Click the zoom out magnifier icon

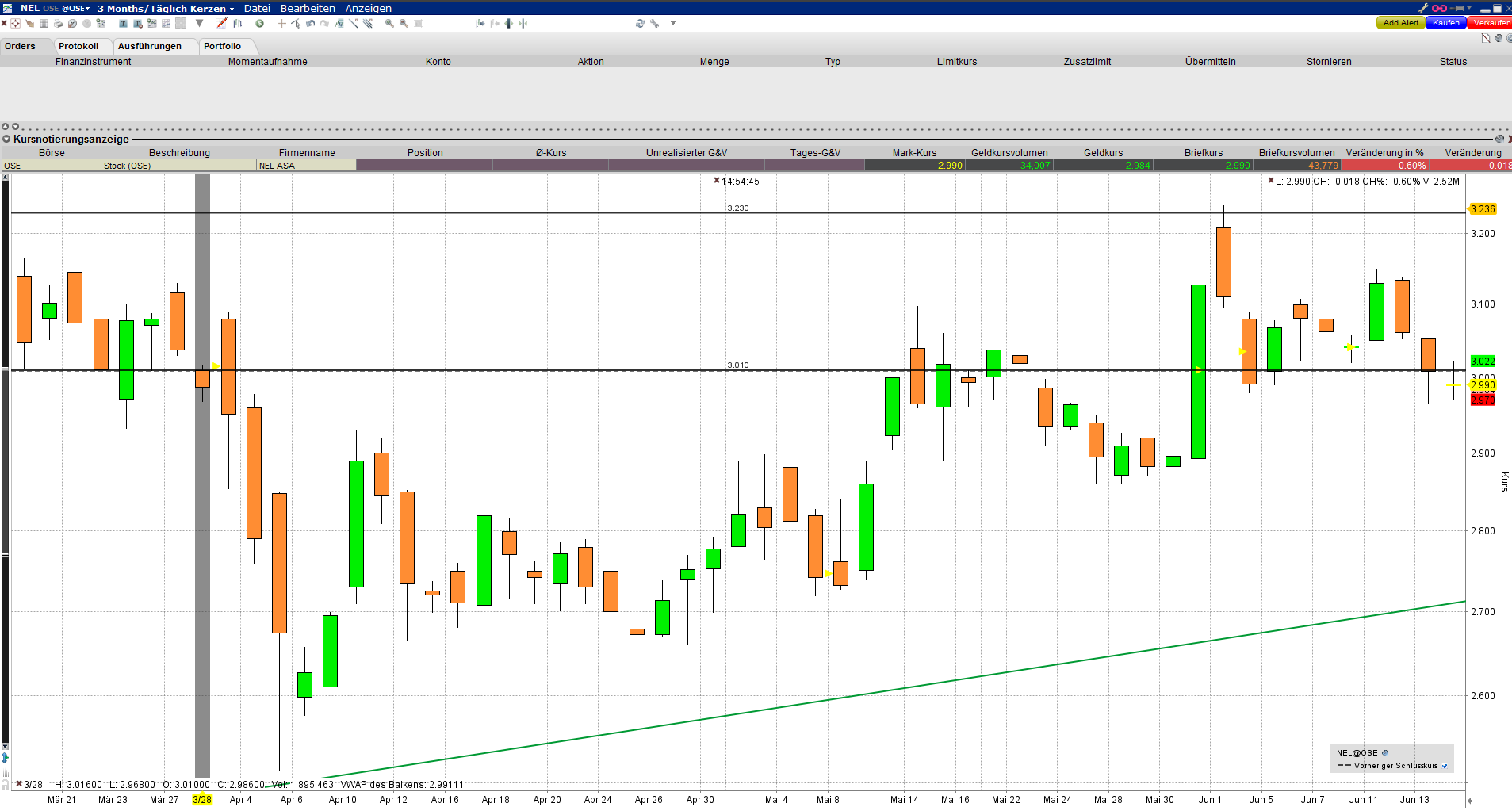404,23
